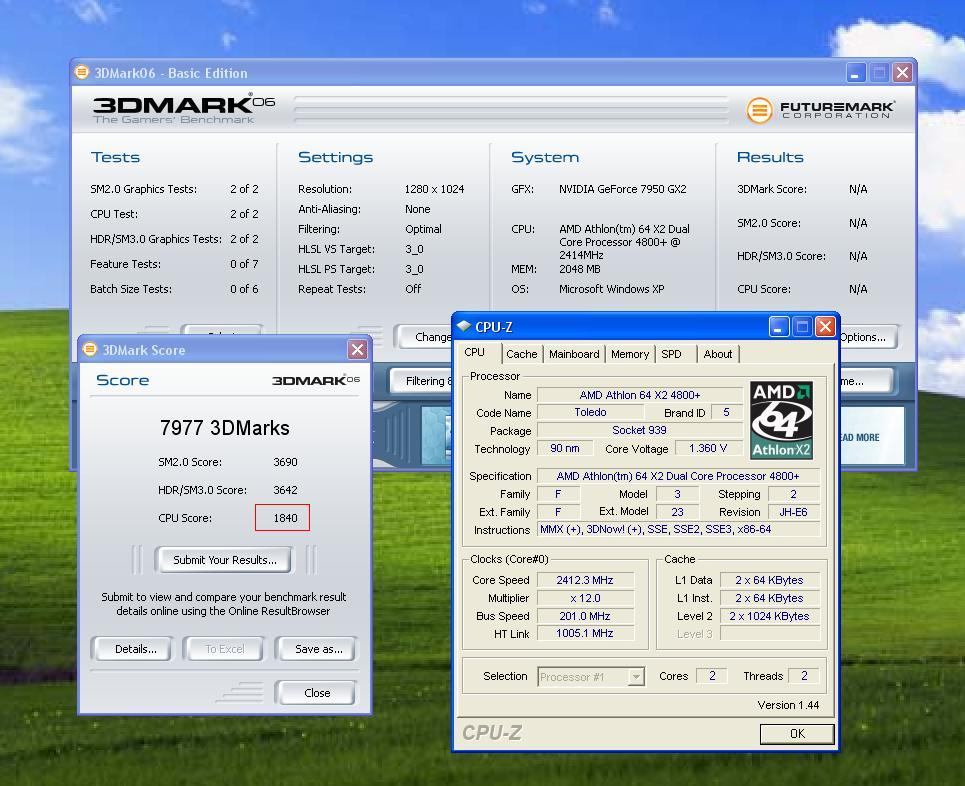Click the 3DMark Score window title icon

[90, 350]
